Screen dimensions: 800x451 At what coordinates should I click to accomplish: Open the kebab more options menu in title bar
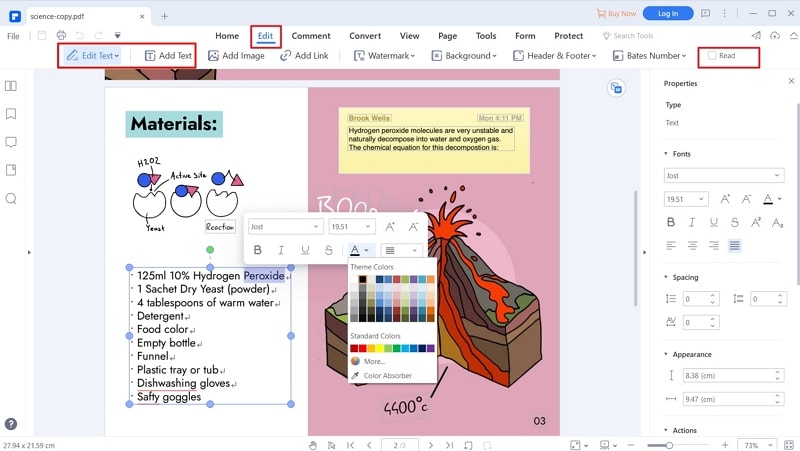coord(724,13)
